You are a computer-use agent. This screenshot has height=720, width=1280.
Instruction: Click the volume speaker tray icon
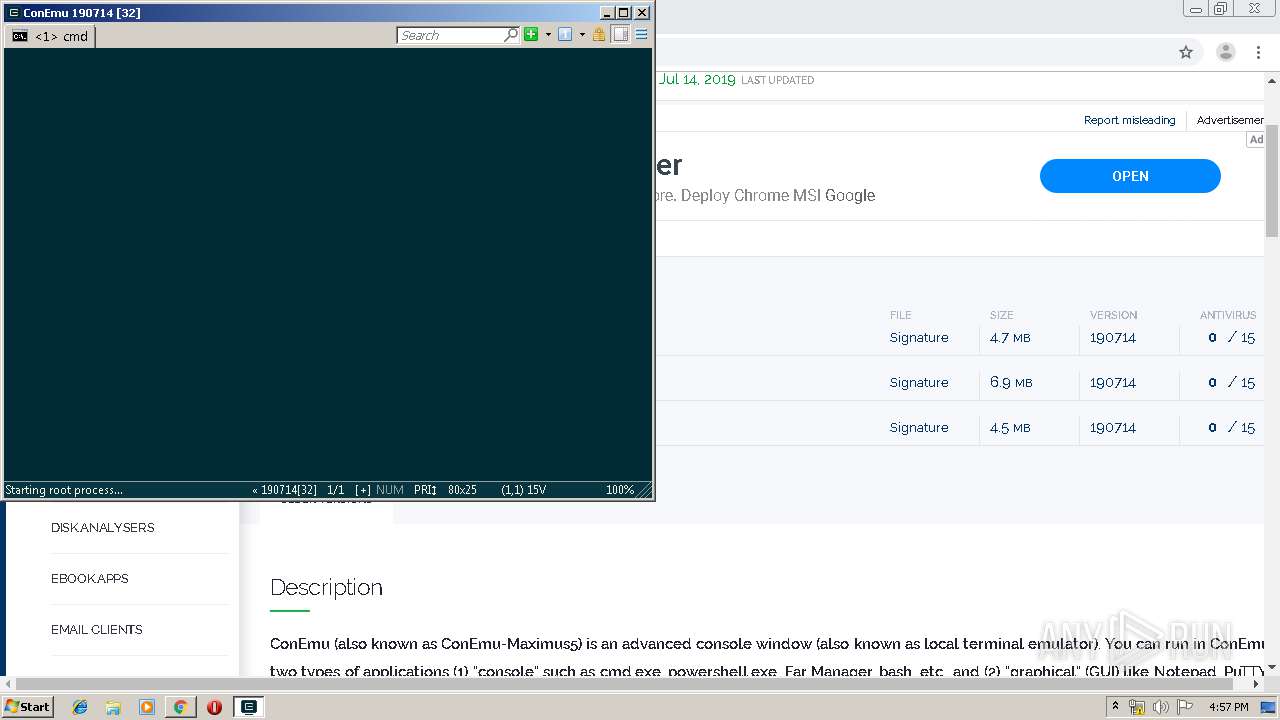click(x=1161, y=707)
